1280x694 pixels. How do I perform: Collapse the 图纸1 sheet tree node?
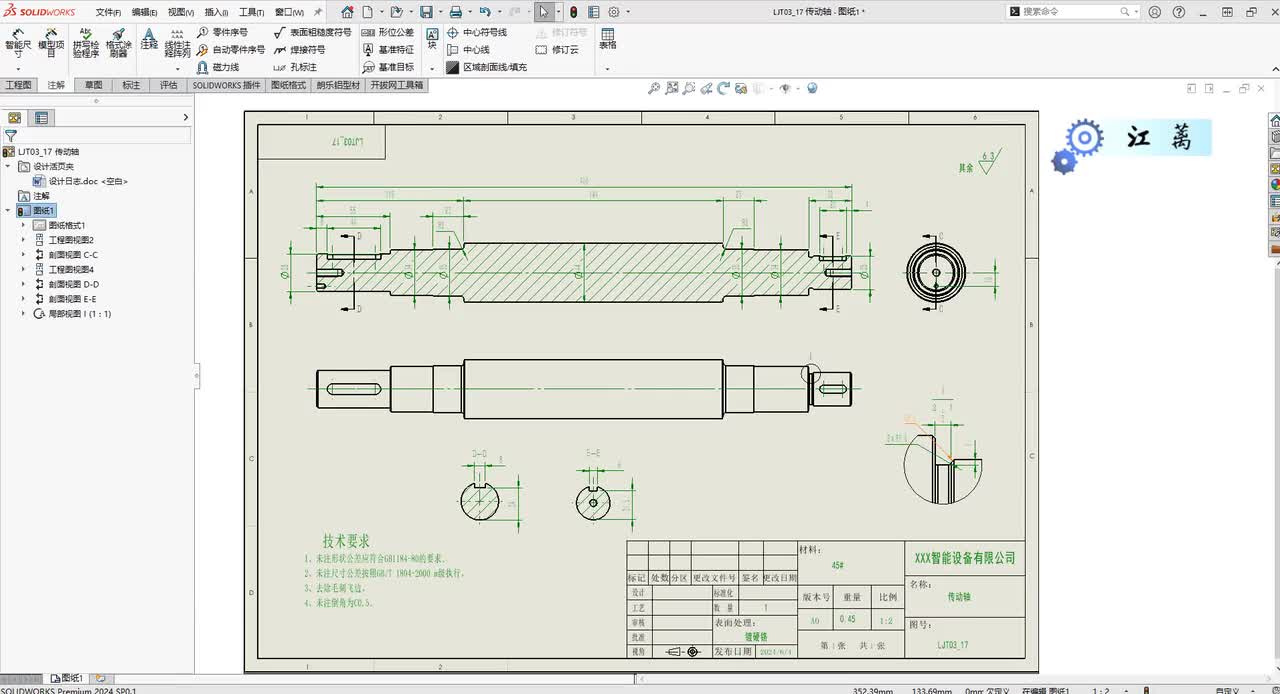pyautogui.click(x=9, y=211)
